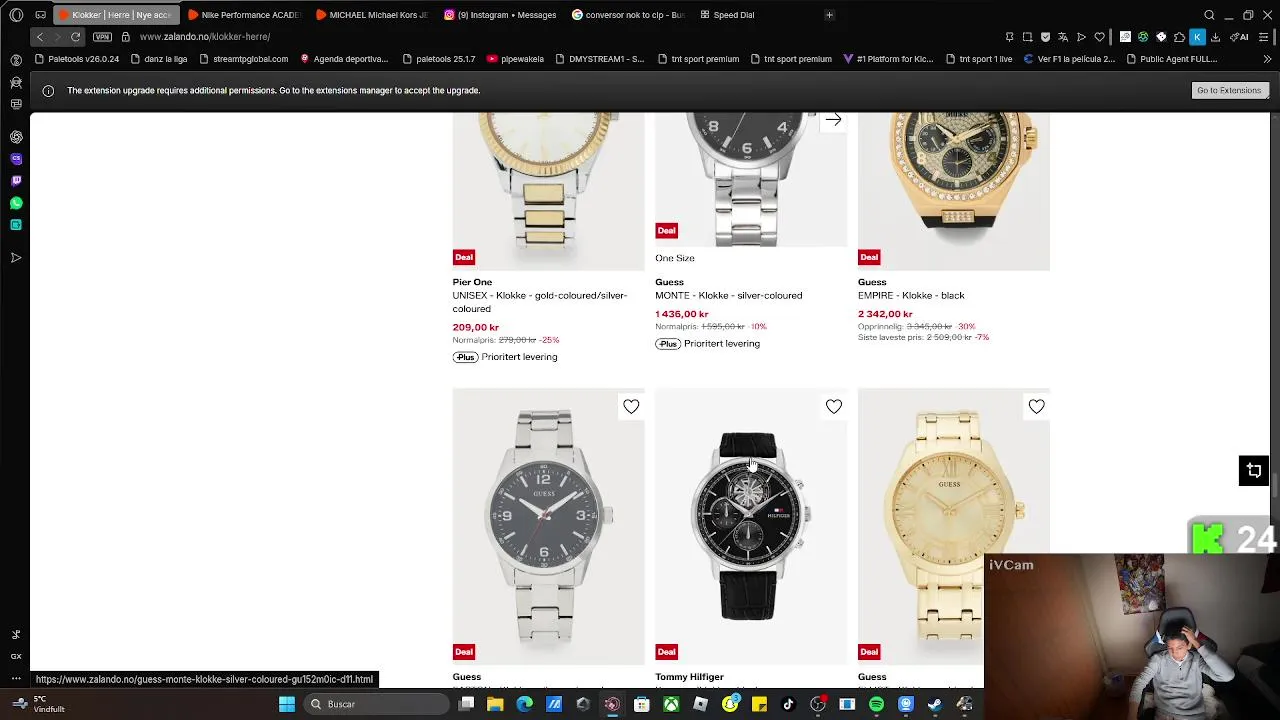This screenshot has height=720, width=1280.
Task: Open sidebar three-dots settings
Action: coord(16,678)
